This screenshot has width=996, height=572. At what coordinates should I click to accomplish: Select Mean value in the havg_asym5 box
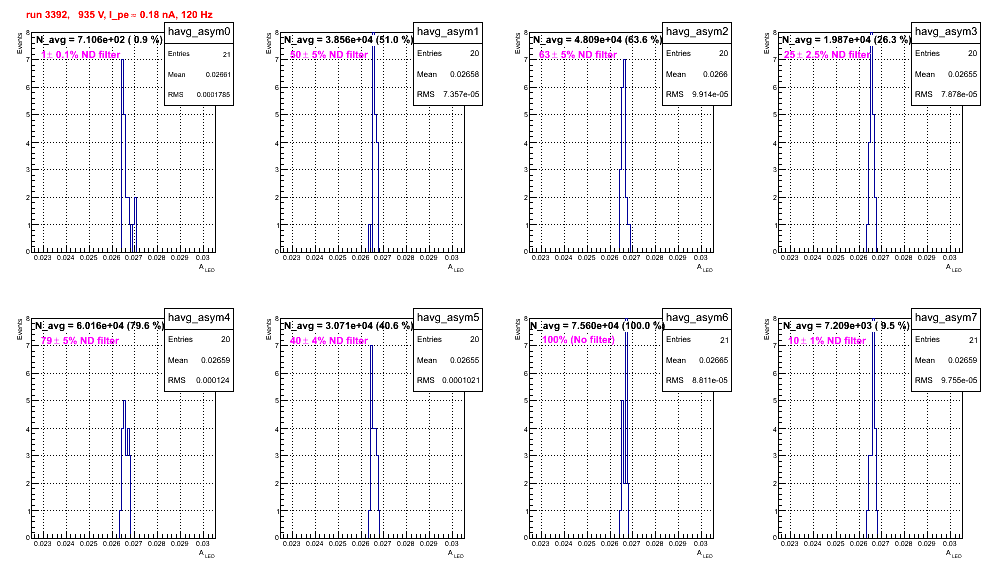tap(465, 360)
